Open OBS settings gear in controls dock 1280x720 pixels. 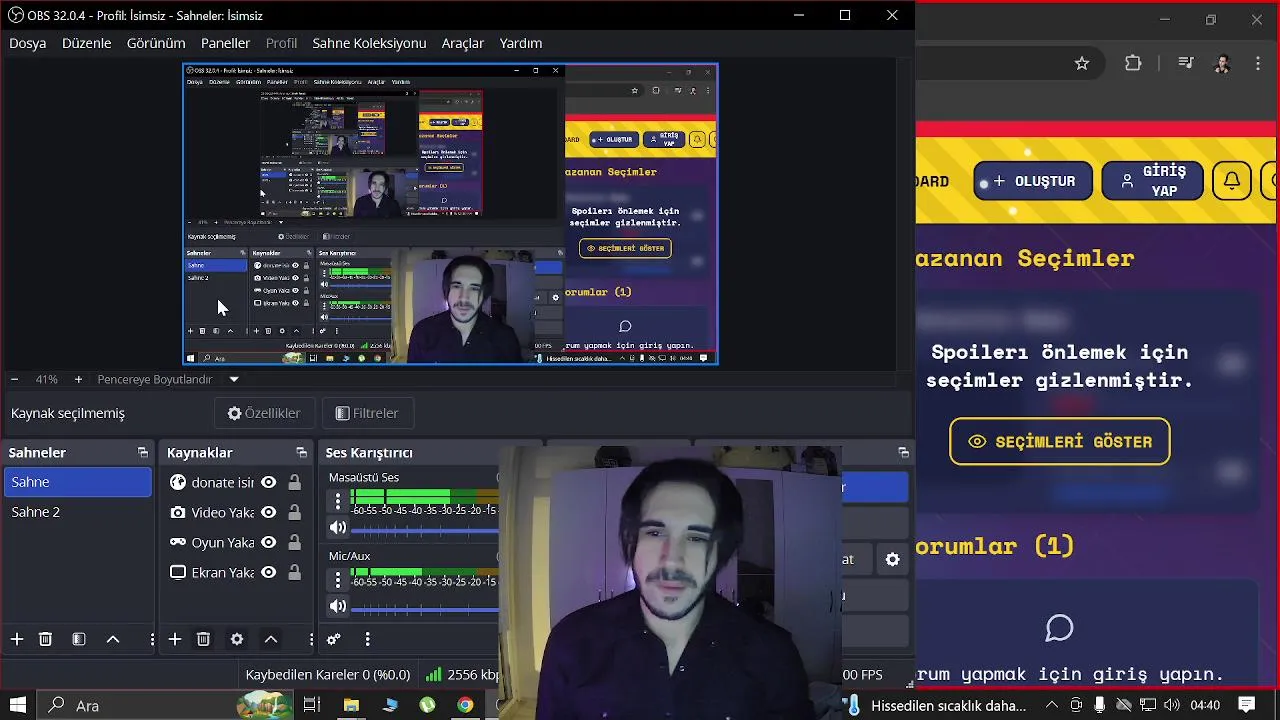click(x=893, y=560)
